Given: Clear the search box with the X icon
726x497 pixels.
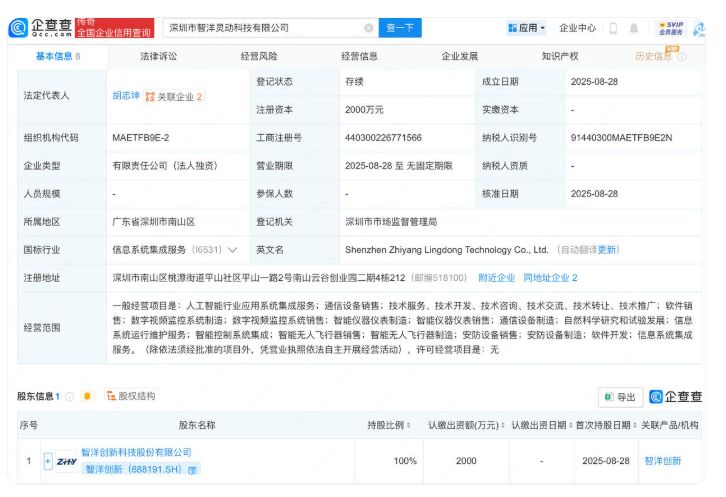Looking at the screenshot, I should pos(369,28).
